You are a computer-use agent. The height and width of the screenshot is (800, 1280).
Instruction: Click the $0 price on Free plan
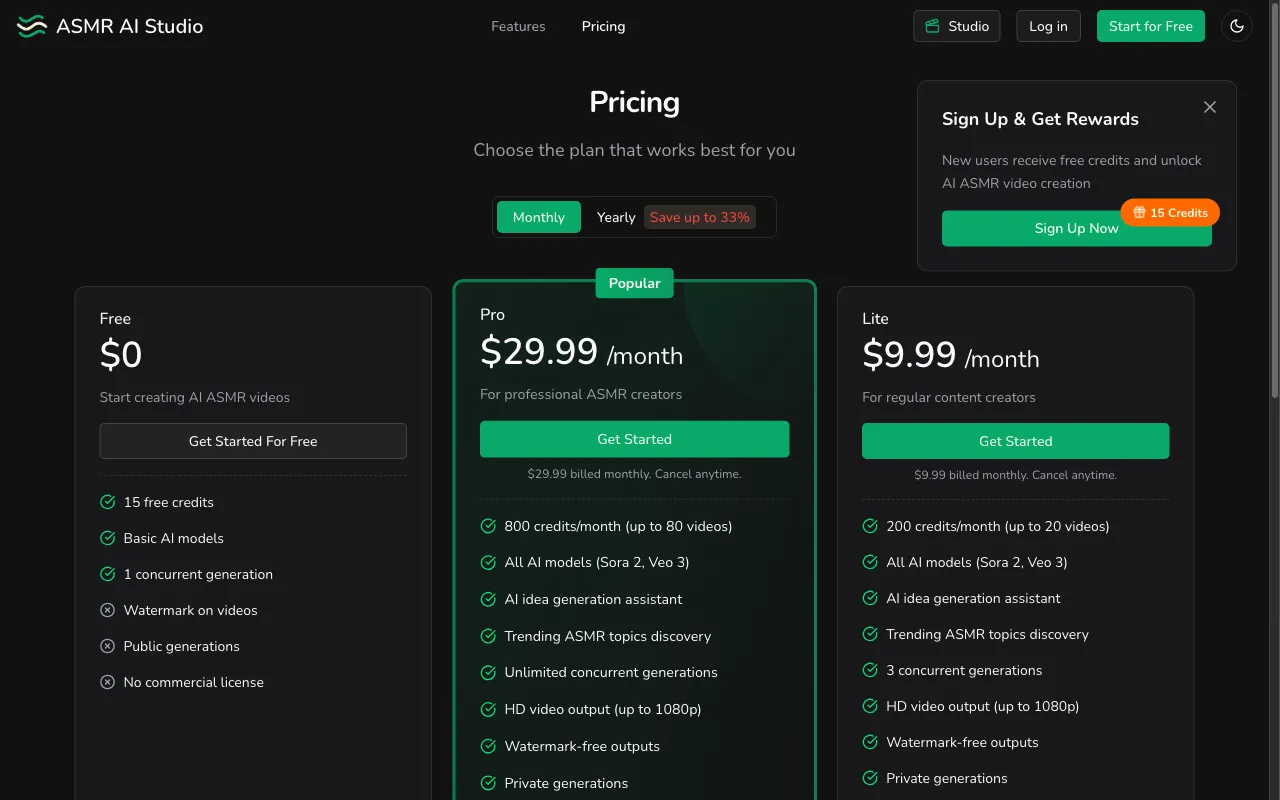[121, 355]
